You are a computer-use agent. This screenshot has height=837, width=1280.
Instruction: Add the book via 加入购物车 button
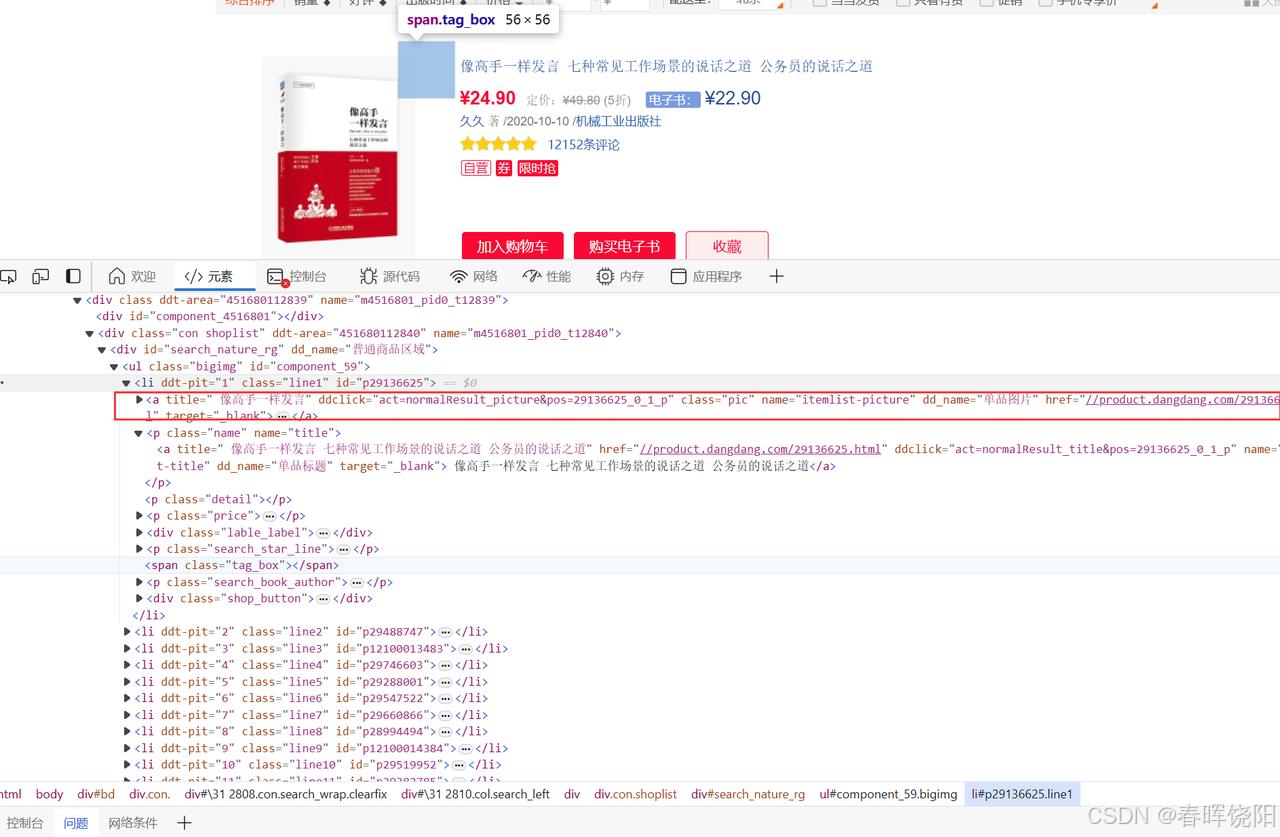(512, 246)
